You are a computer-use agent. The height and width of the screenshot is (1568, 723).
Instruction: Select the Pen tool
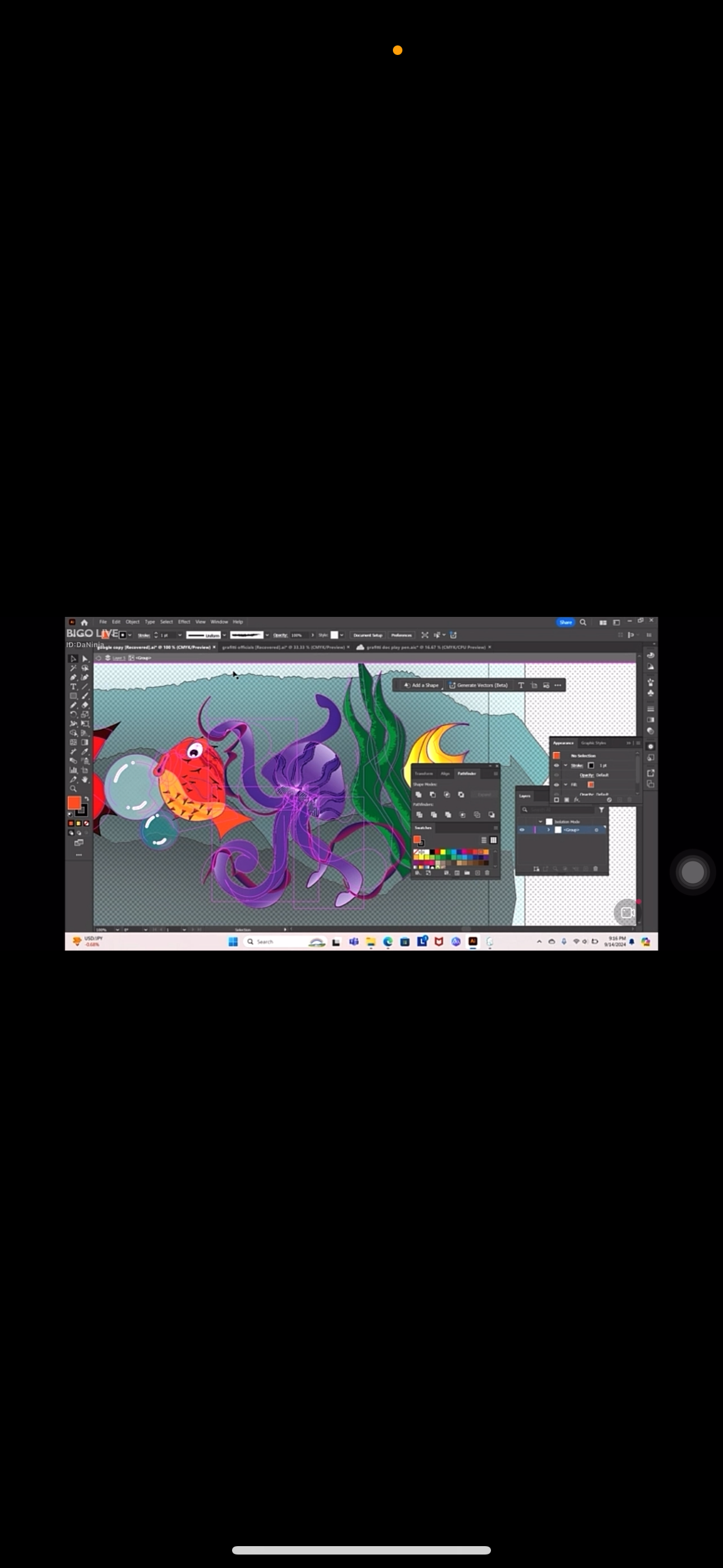(x=73, y=677)
